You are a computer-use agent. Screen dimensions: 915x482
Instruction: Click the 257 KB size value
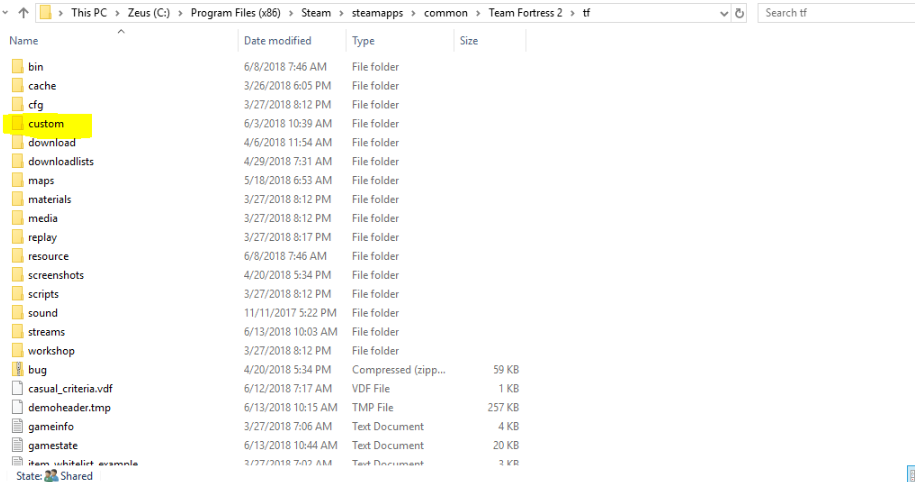click(x=503, y=407)
